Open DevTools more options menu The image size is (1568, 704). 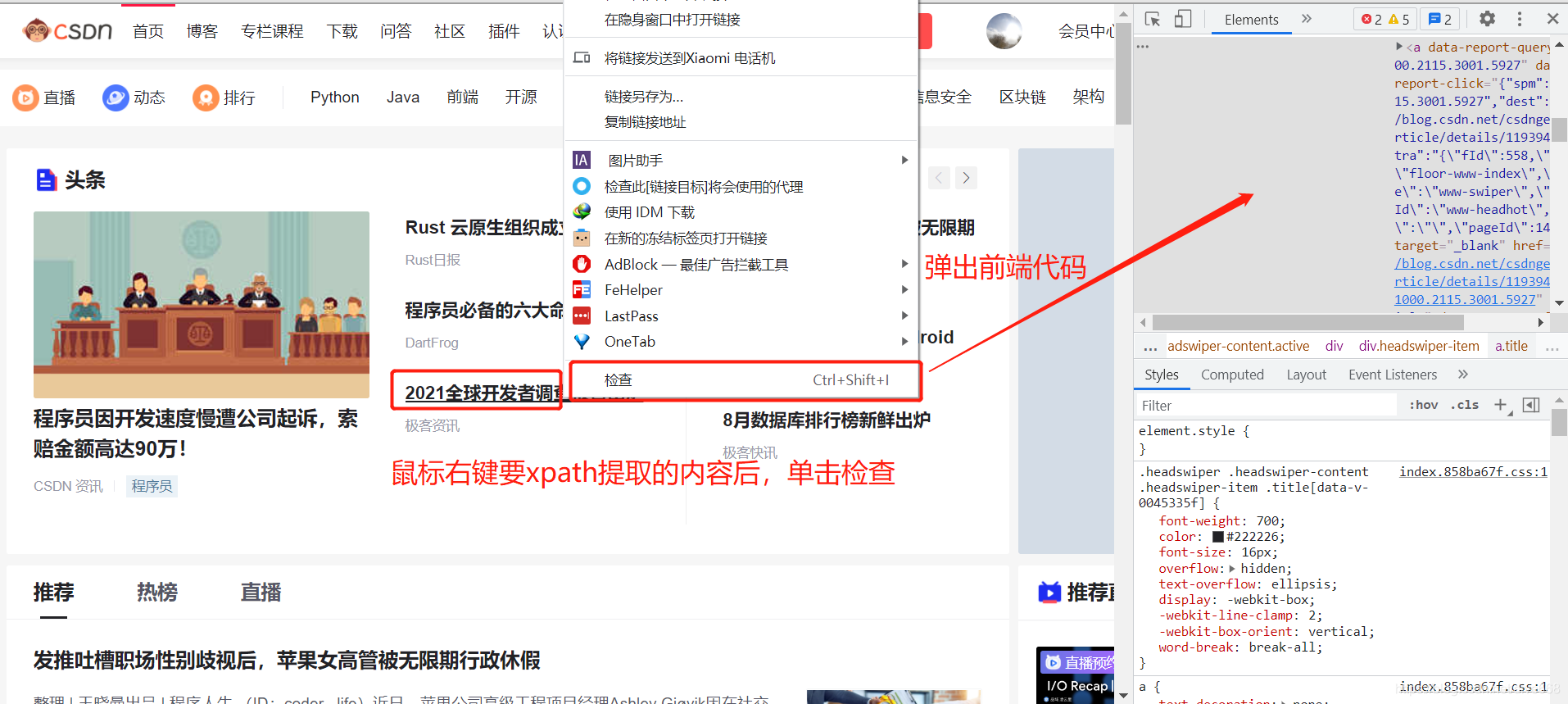[x=1520, y=19]
